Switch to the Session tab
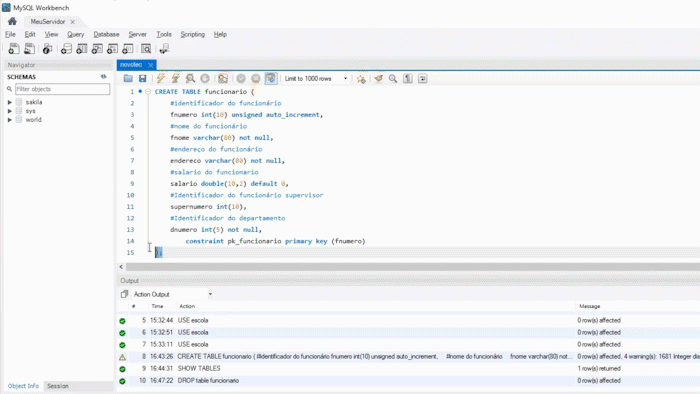The width and height of the screenshot is (700, 394). pos(58,386)
